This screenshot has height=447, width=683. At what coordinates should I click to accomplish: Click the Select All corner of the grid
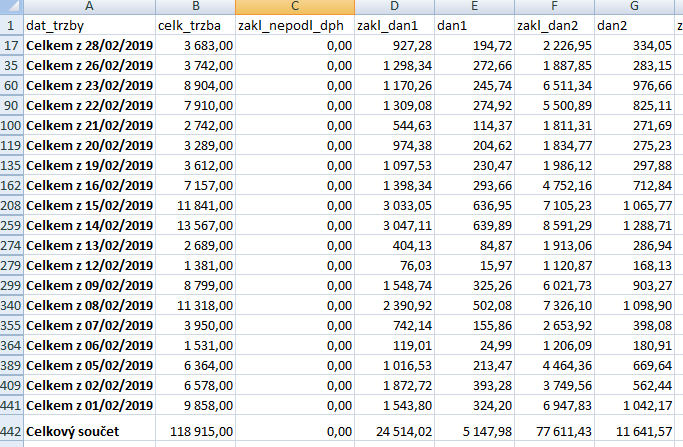11,6
